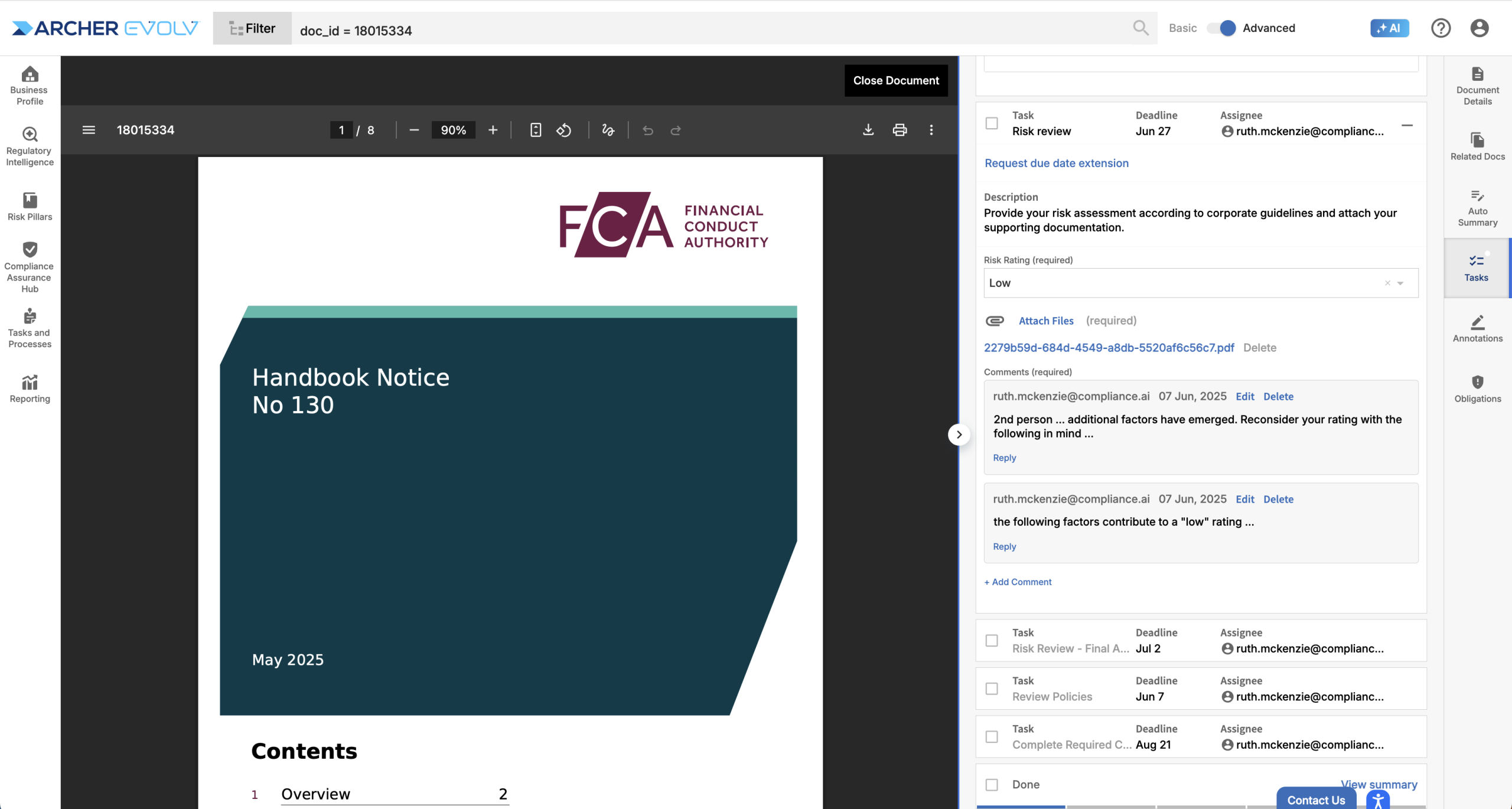Check the Risk review task checkbox

(992, 123)
